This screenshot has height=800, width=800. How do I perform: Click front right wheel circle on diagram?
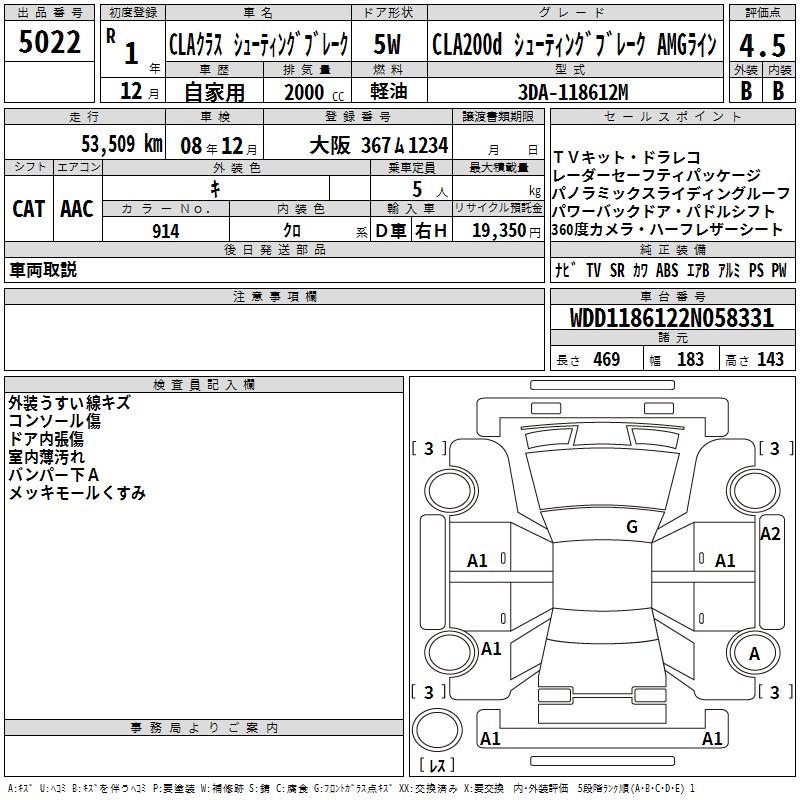pyautogui.click(x=754, y=491)
